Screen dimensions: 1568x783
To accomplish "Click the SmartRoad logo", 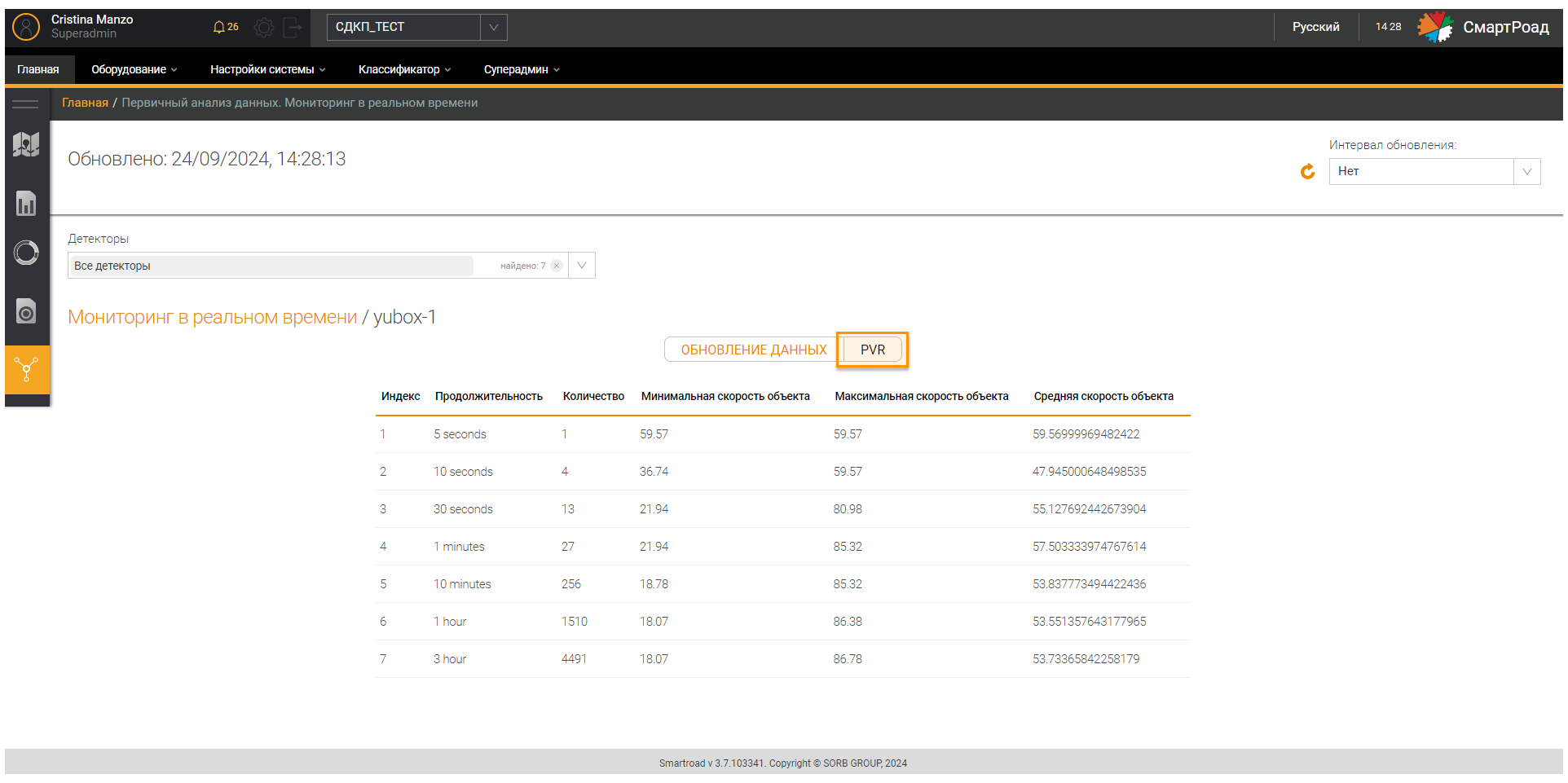I will (x=1483, y=27).
